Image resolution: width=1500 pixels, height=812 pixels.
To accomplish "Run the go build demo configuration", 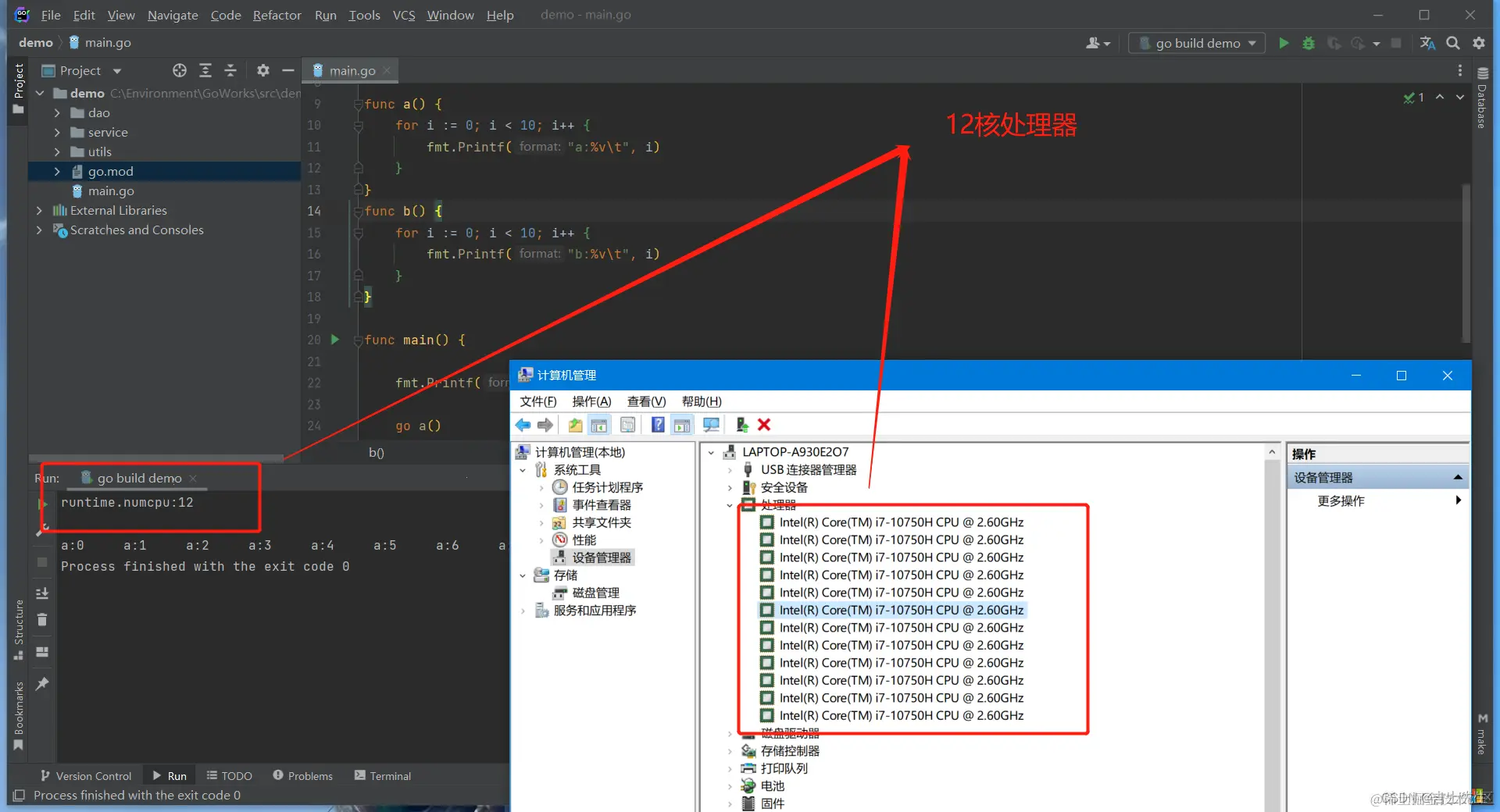I will 1284,43.
